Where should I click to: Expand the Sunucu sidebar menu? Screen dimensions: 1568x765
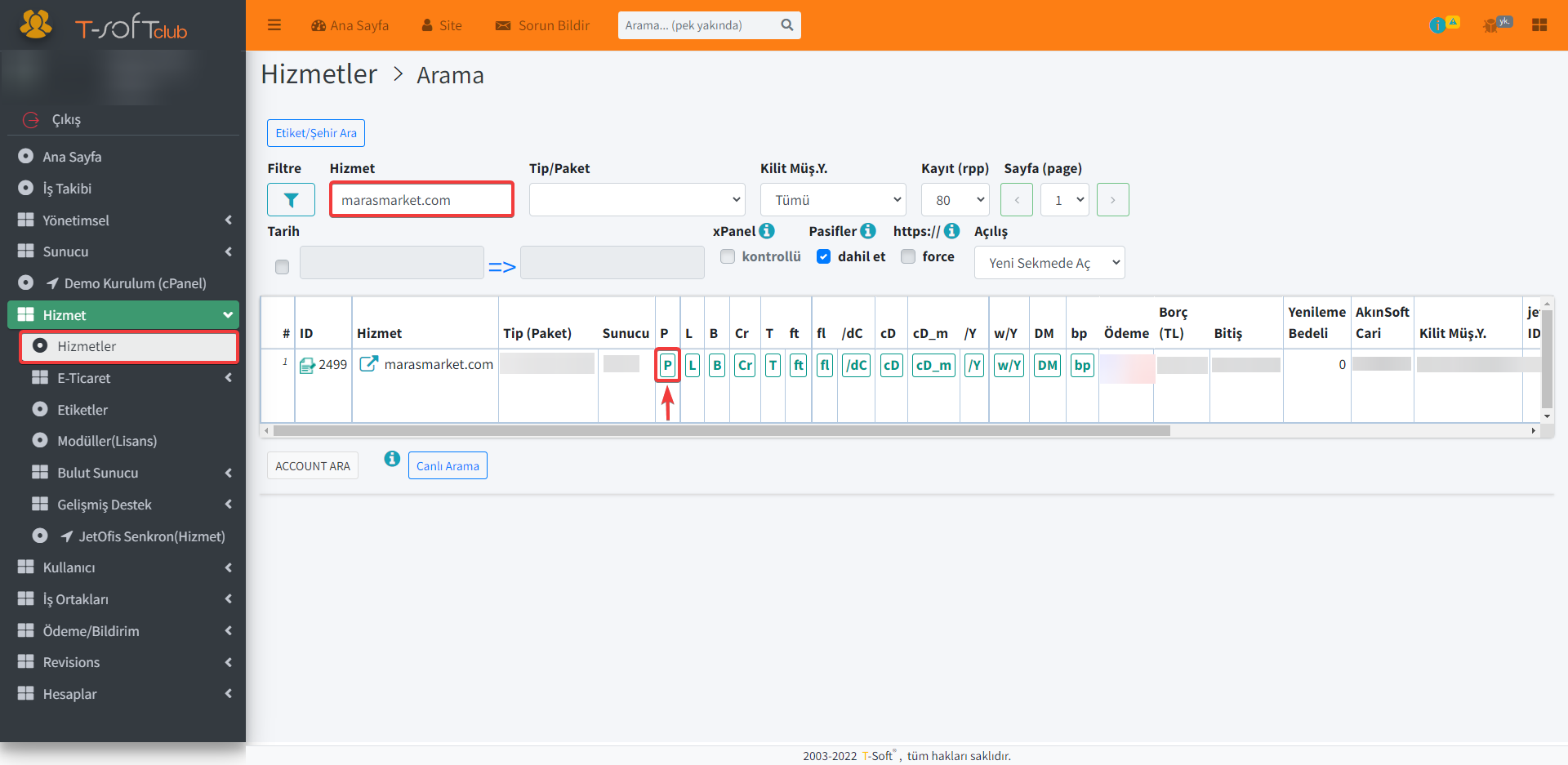(123, 251)
